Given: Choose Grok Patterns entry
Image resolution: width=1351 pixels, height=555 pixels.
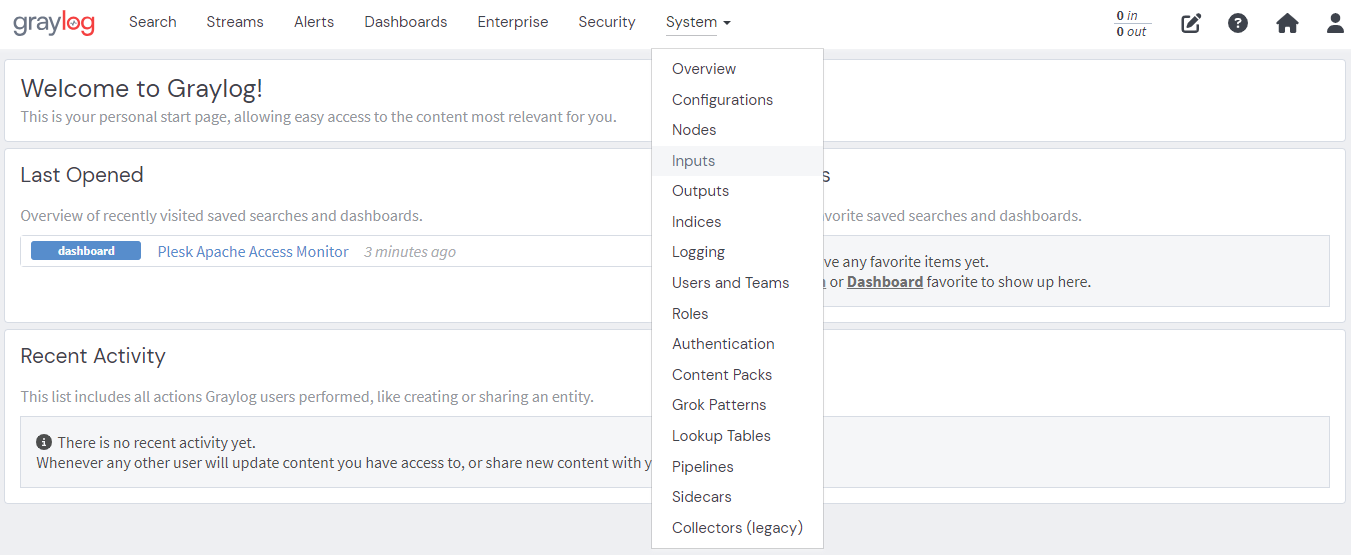Looking at the screenshot, I should [x=737, y=405].
